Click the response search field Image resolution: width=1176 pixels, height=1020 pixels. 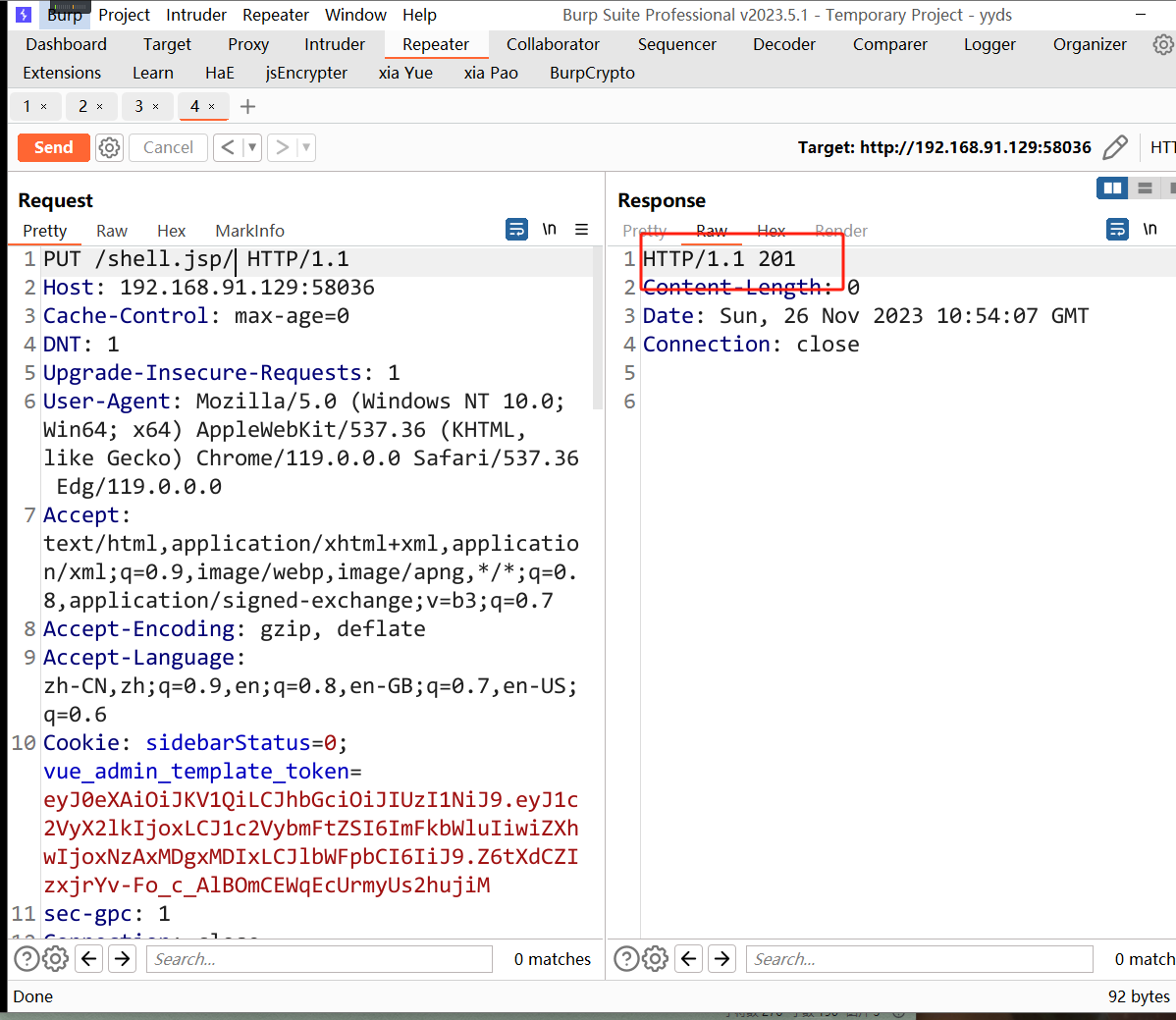coord(920,959)
